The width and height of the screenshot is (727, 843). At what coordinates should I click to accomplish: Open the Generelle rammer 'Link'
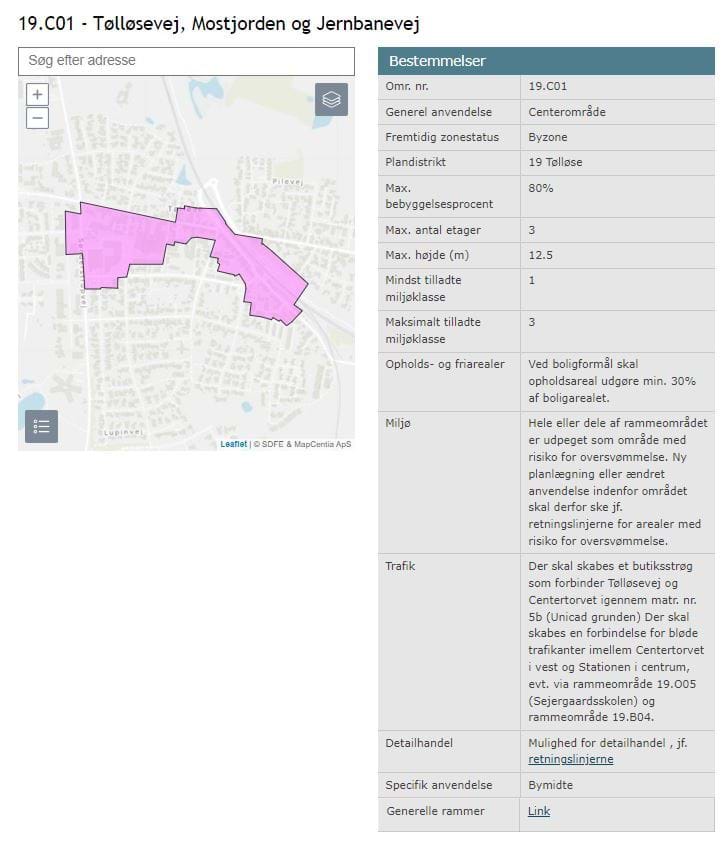click(x=538, y=811)
